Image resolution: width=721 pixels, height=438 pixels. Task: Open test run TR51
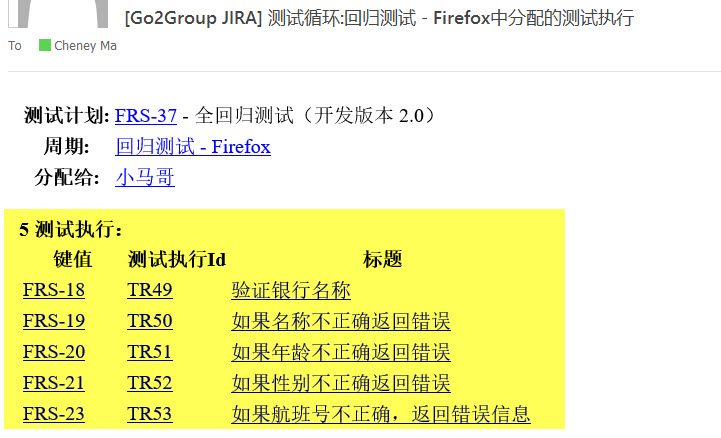pos(150,352)
